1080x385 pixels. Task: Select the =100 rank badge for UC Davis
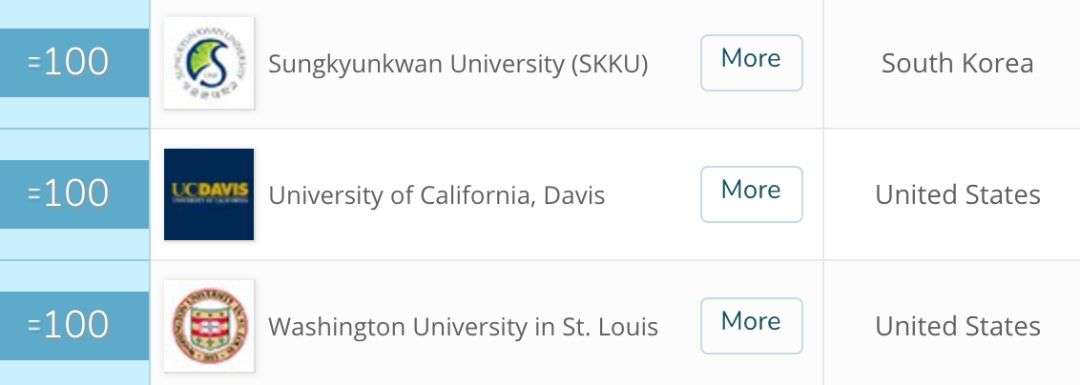click(74, 194)
